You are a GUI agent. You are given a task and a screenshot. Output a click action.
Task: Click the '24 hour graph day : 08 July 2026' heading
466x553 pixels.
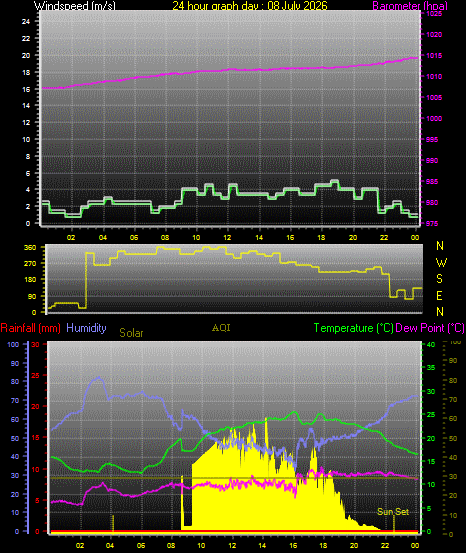pyautogui.click(x=250, y=6)
